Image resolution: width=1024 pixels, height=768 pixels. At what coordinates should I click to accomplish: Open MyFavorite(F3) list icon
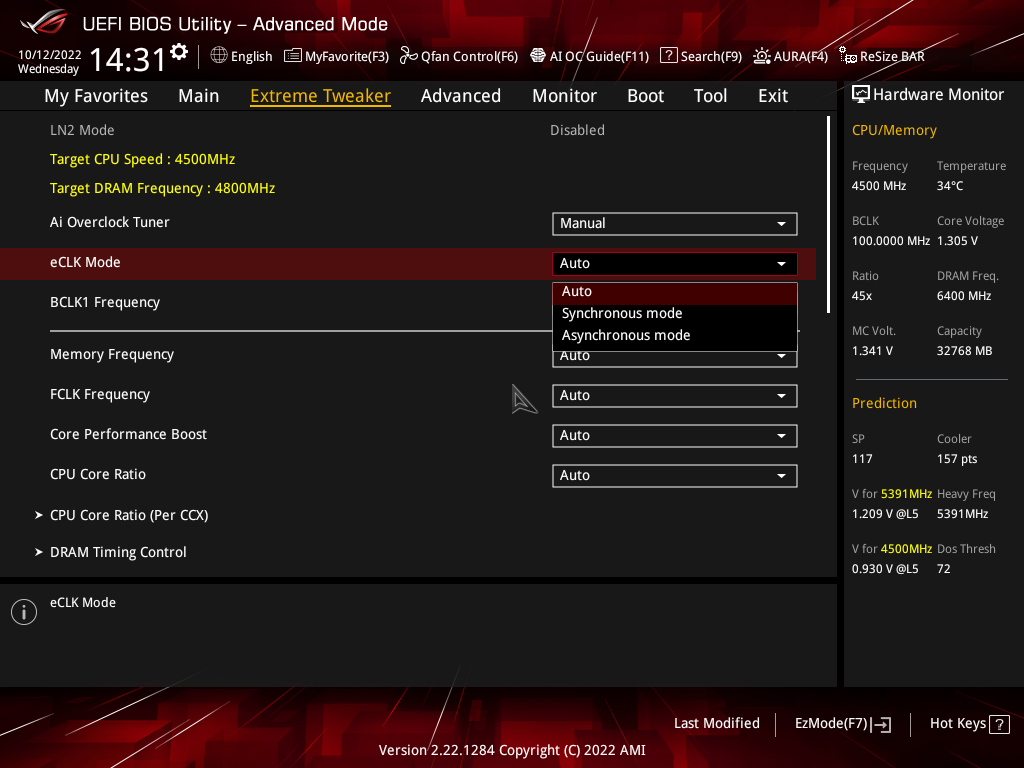pos(293,56)
